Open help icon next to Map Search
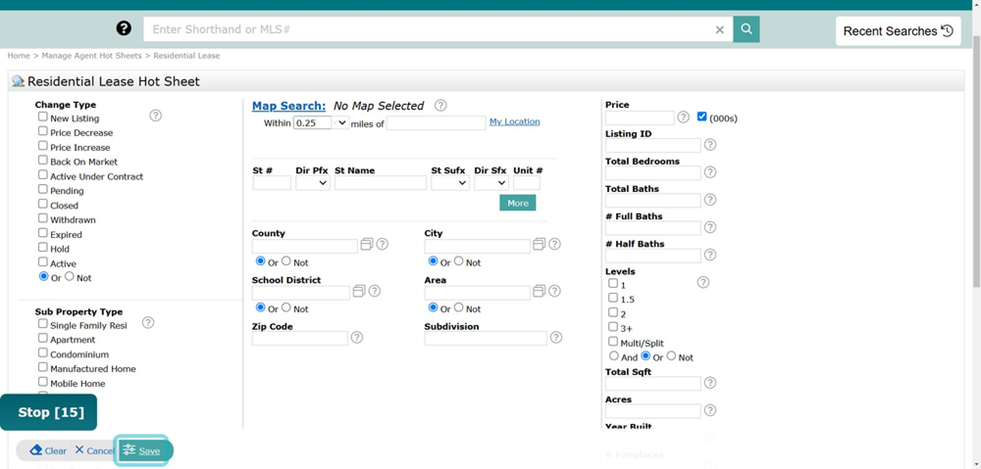The height and width of the screenshot is (469, 981). pos(440,105)
